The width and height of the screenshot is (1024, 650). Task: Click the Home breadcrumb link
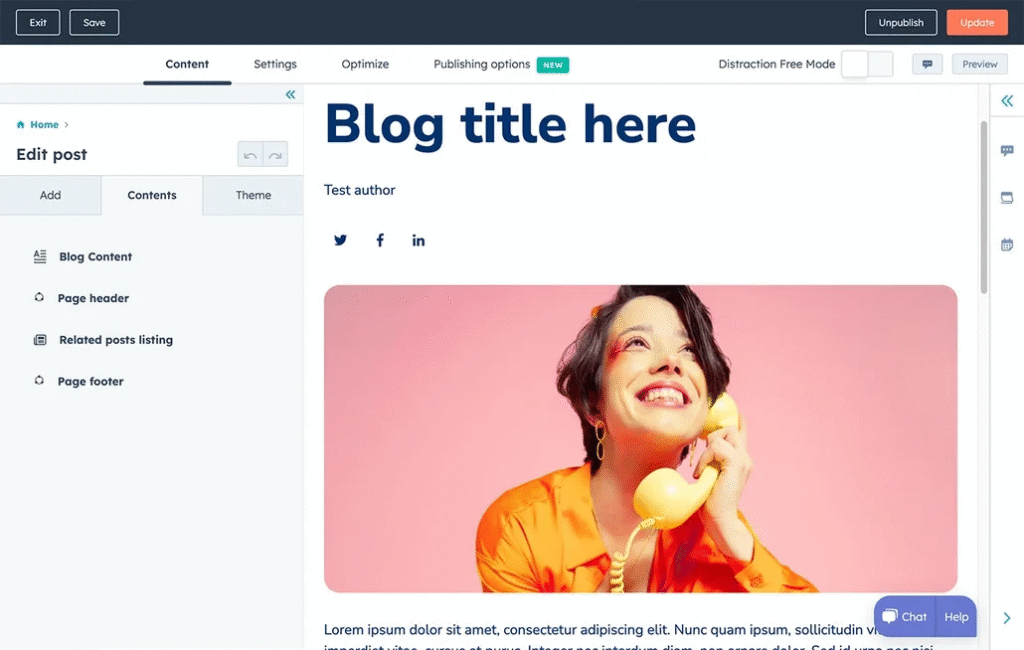tap(44, 124)
